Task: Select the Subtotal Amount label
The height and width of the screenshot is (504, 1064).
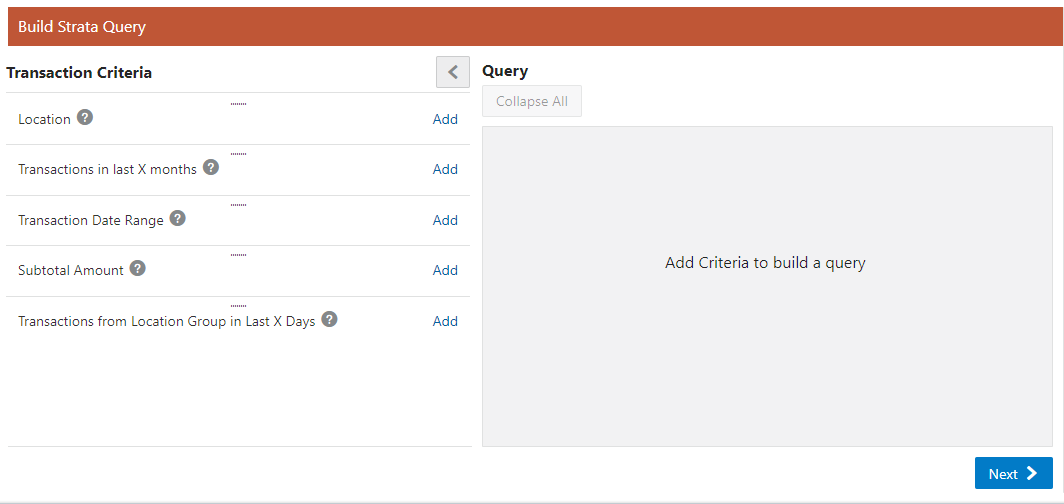Action: (71, 270)
